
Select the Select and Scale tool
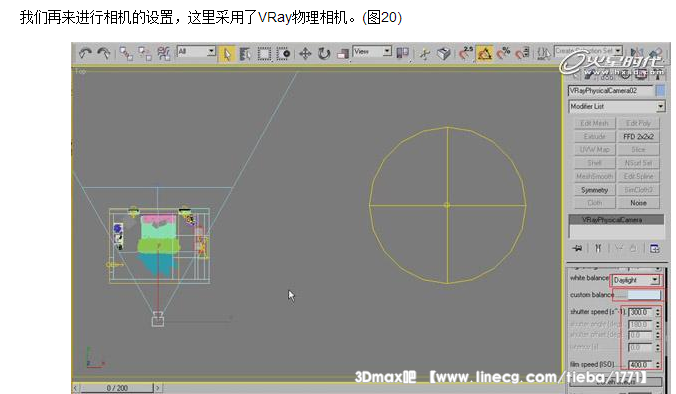(343, 54)
